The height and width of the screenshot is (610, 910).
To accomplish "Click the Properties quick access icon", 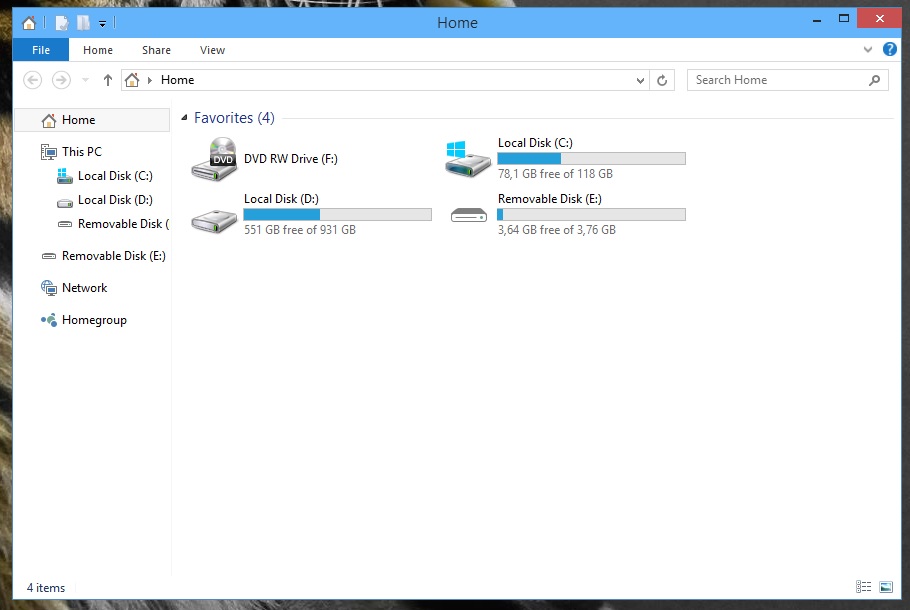I will click(x=62, y=23).
